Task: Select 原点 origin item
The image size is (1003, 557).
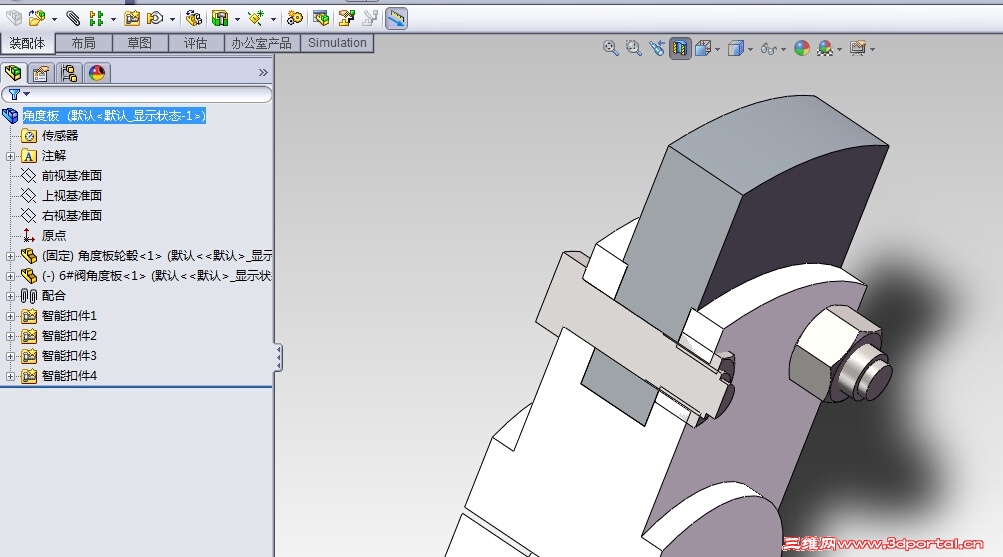Action: (54, 235)
